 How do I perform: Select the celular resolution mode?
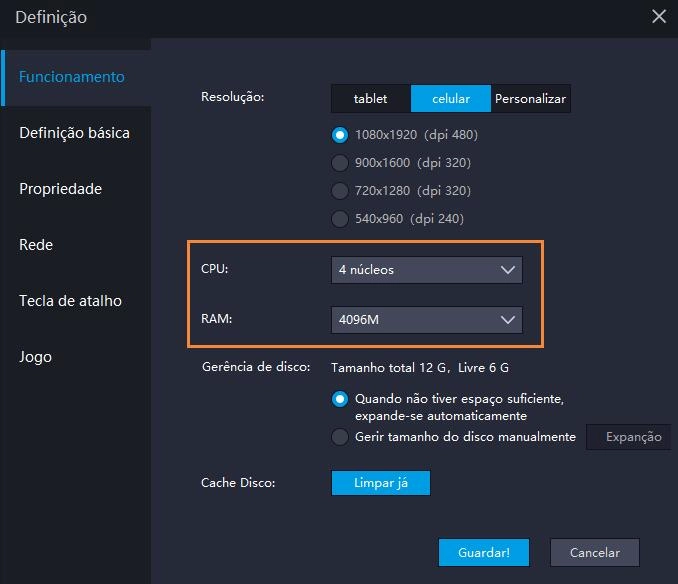451,99
